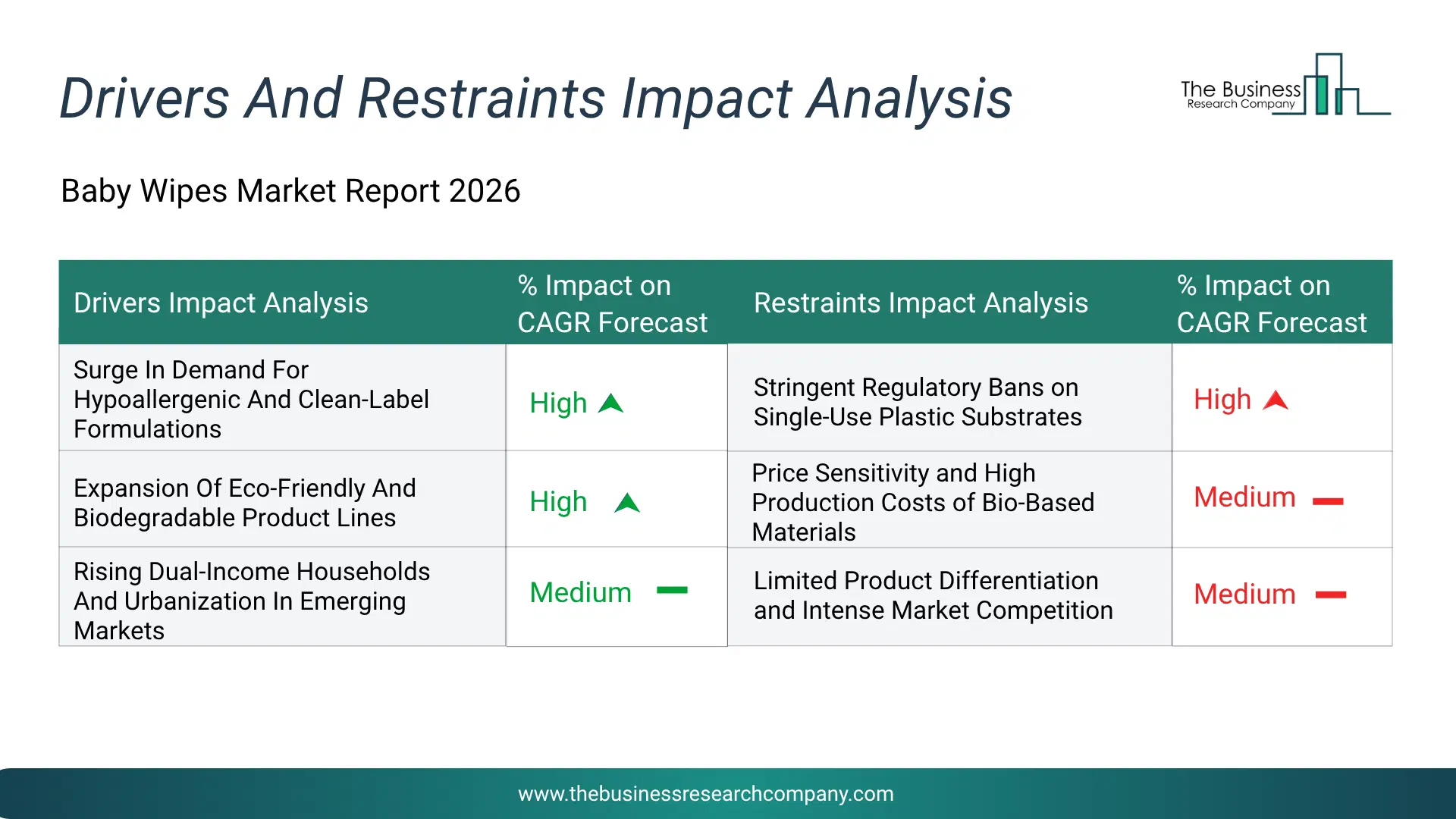The image size is (1456, 819).
Task: Click green up arrow beside hypoallergenic driver's High
Action: tap(610, 403)
